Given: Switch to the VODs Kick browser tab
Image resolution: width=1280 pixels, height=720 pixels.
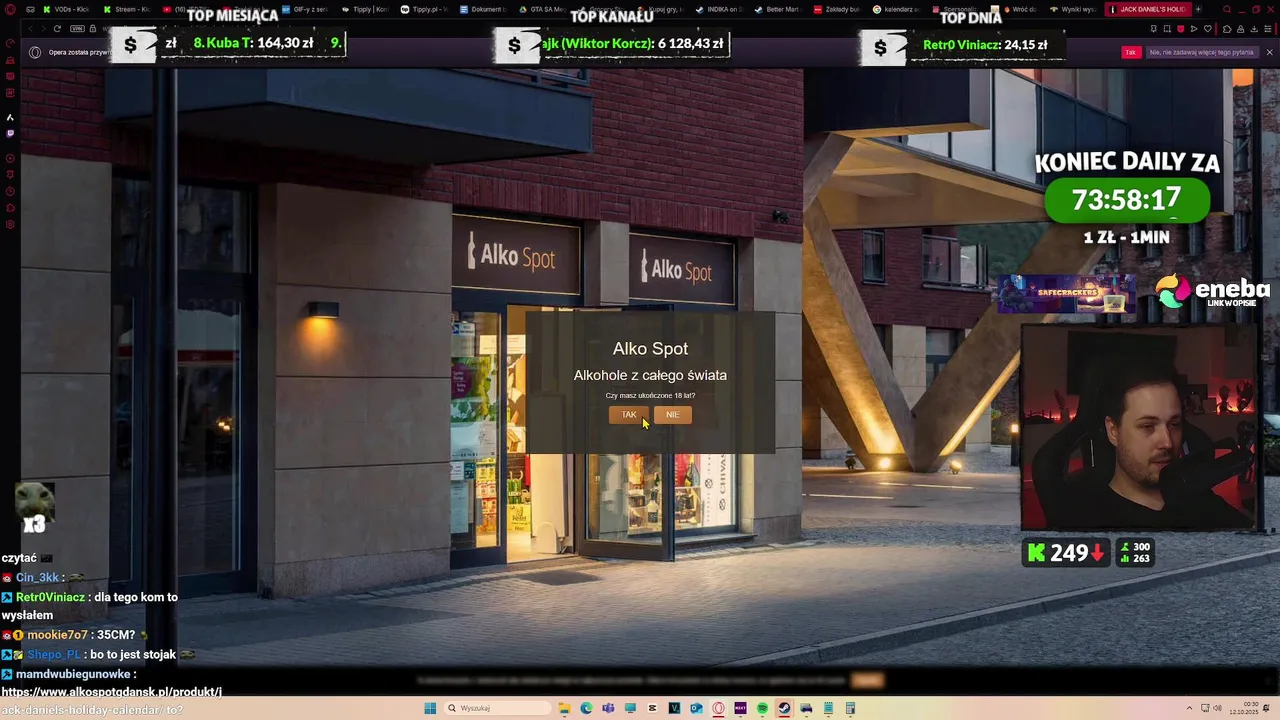Looking at the screenshot, I should click(x=66, y=9).
